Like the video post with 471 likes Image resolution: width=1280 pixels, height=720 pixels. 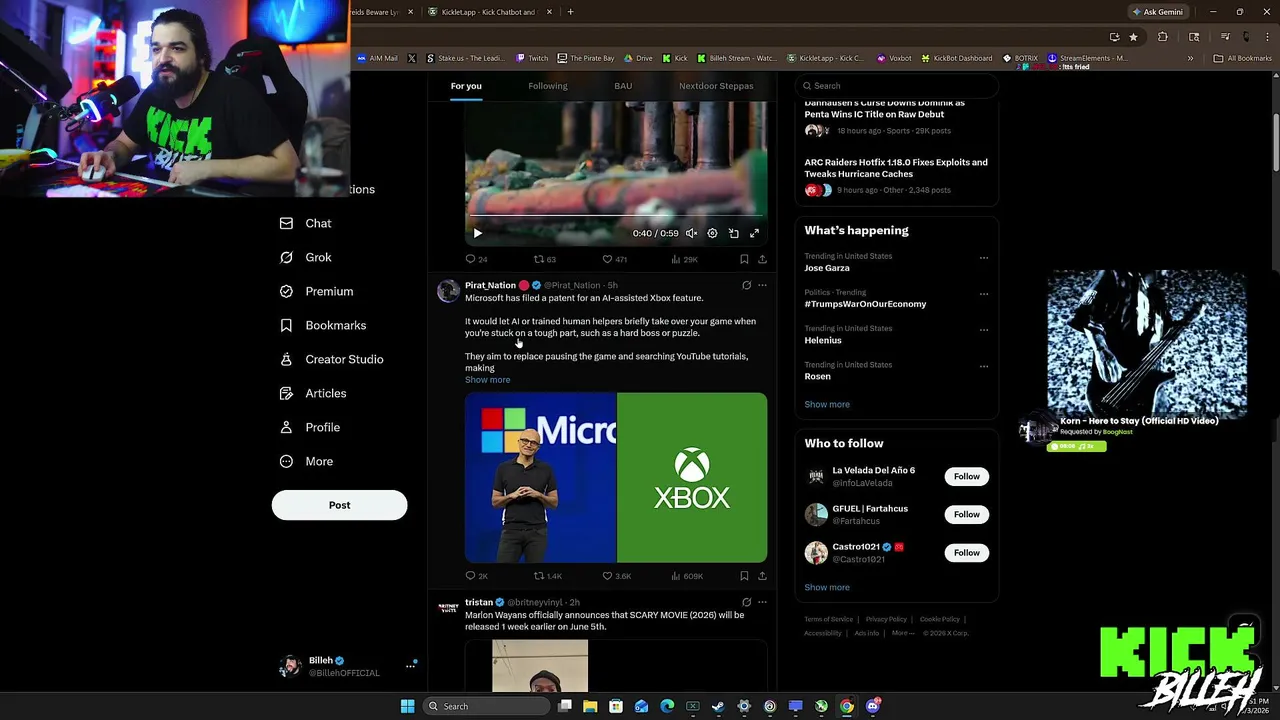[614, 259]
